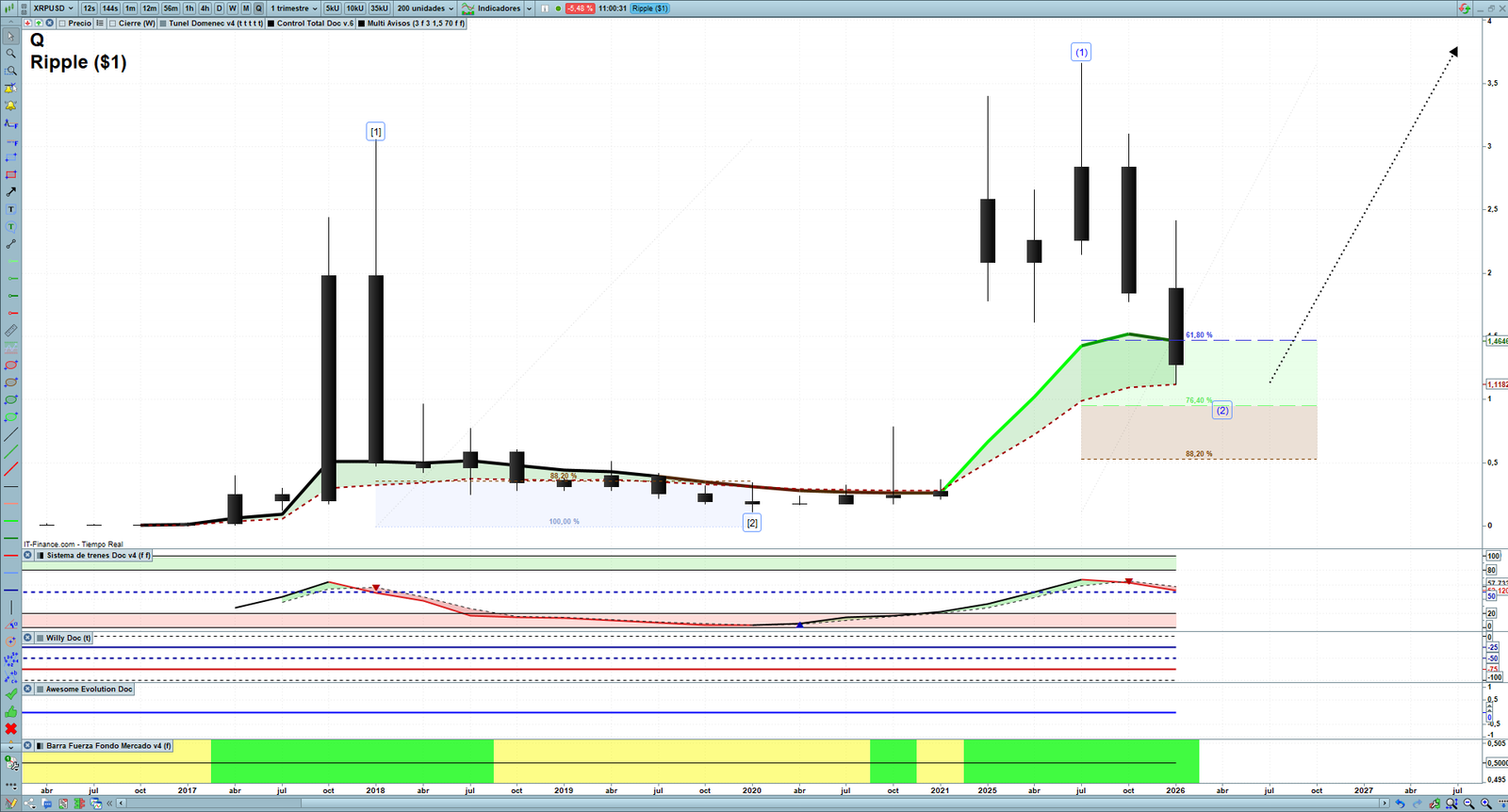Click the undo arrow in bottom-right toolbar
The height and width of the screenshot is (812, 1508).
point(1400,804)
